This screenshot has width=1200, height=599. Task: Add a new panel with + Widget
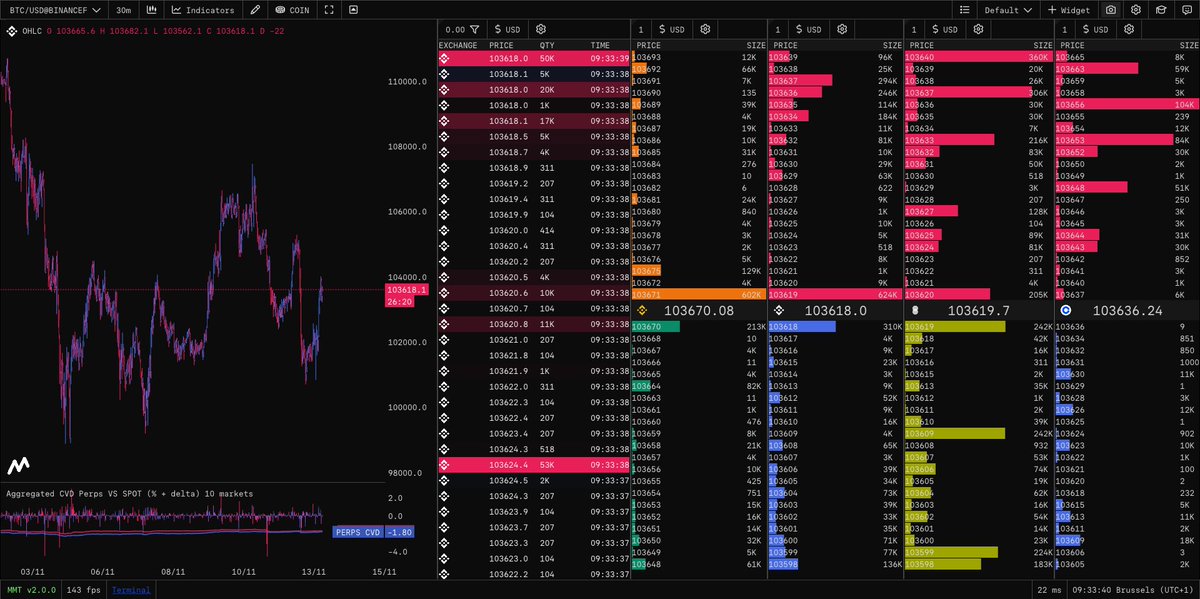click(1070, 10)
